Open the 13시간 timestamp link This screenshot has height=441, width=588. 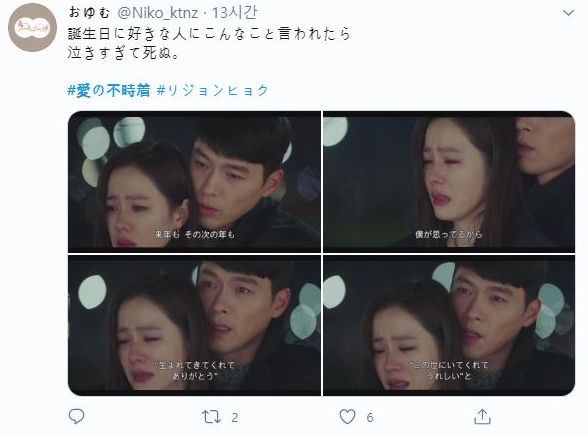tap(235, 13)
